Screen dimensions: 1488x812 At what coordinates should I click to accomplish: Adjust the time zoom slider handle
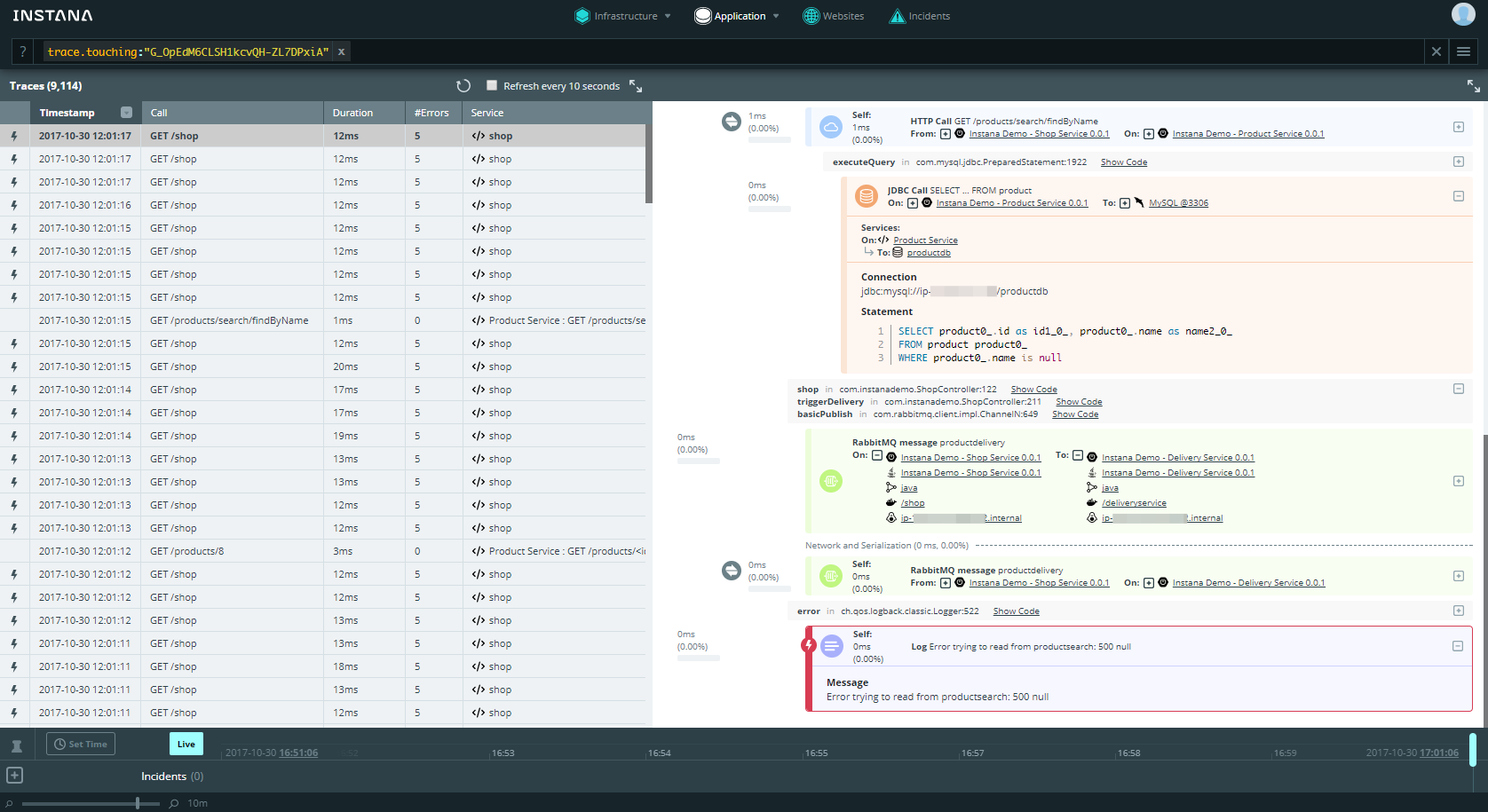click(138, 803)
